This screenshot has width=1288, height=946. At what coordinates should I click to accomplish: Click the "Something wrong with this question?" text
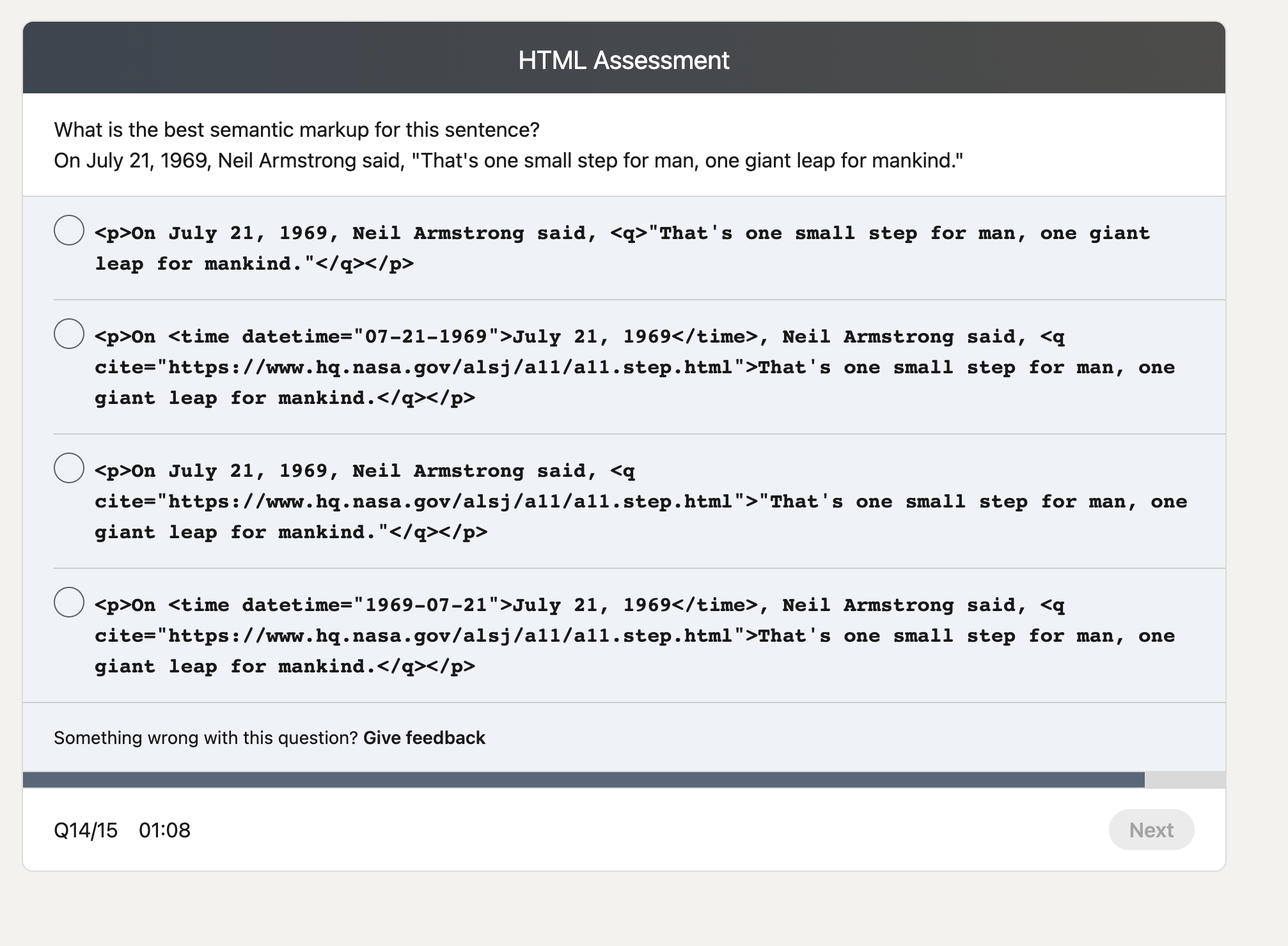205,737
